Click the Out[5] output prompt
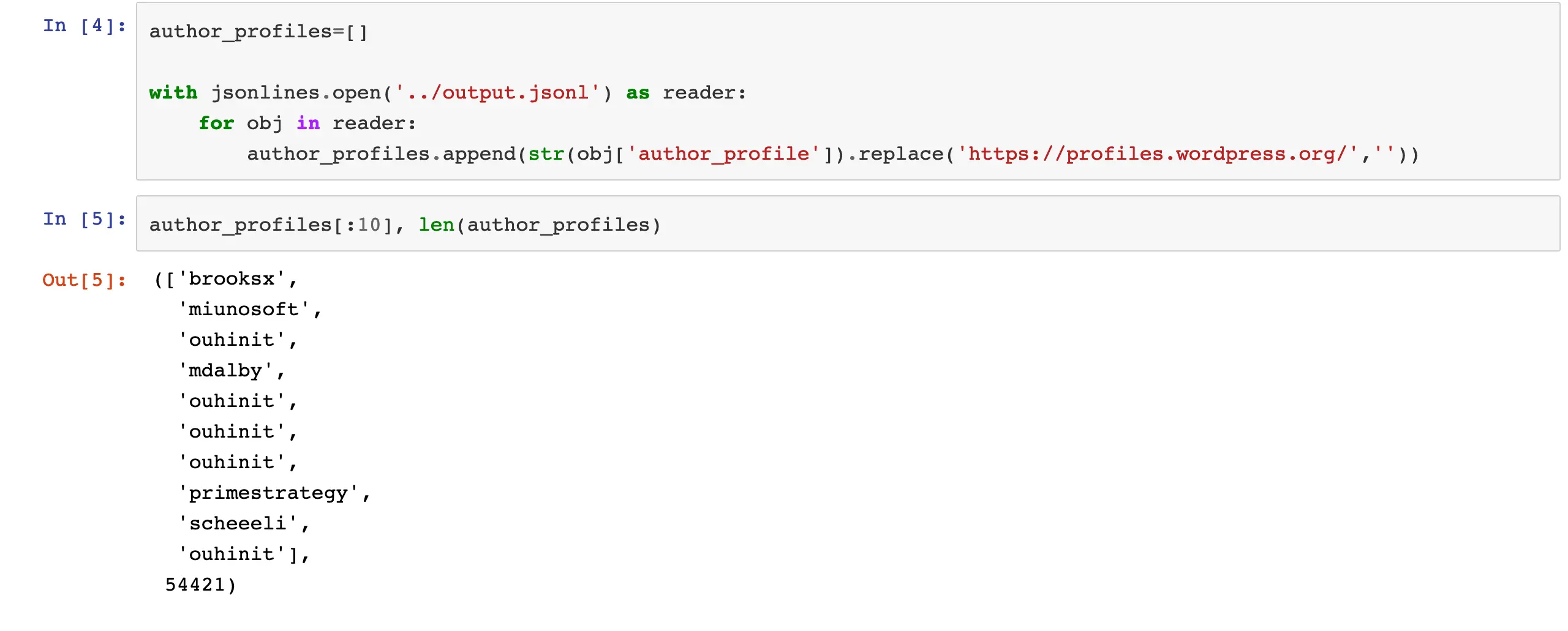 [84, 280]
